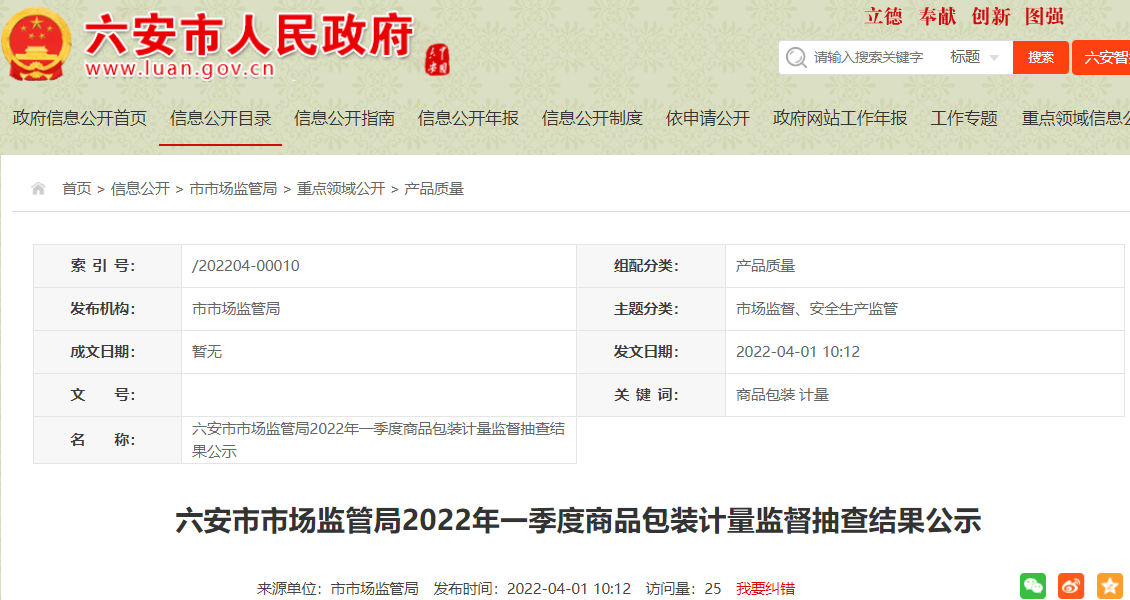Click the star favorite share icon

point(1109,586)
